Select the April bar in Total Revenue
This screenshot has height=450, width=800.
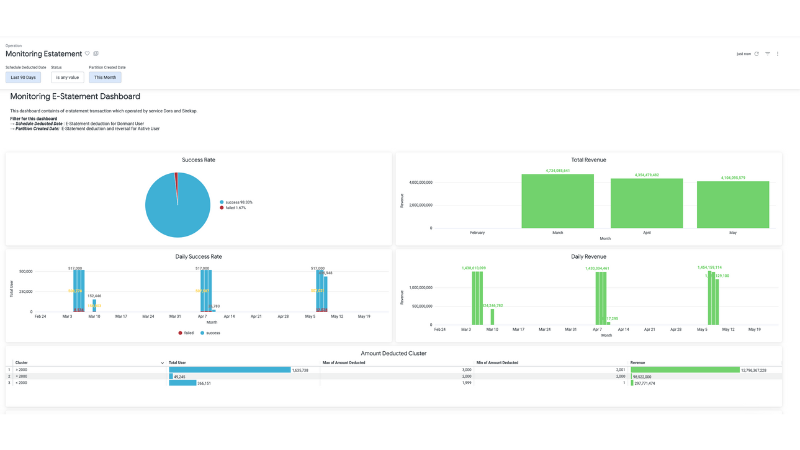[646, 203]
